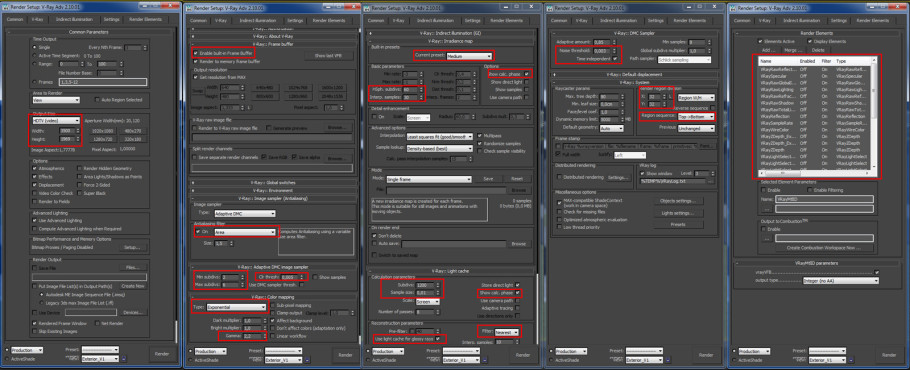Uncheck Use light cache for glossy rays
Image resolution: width=910 pixels, height=370 pixels.
pos(438,339)
